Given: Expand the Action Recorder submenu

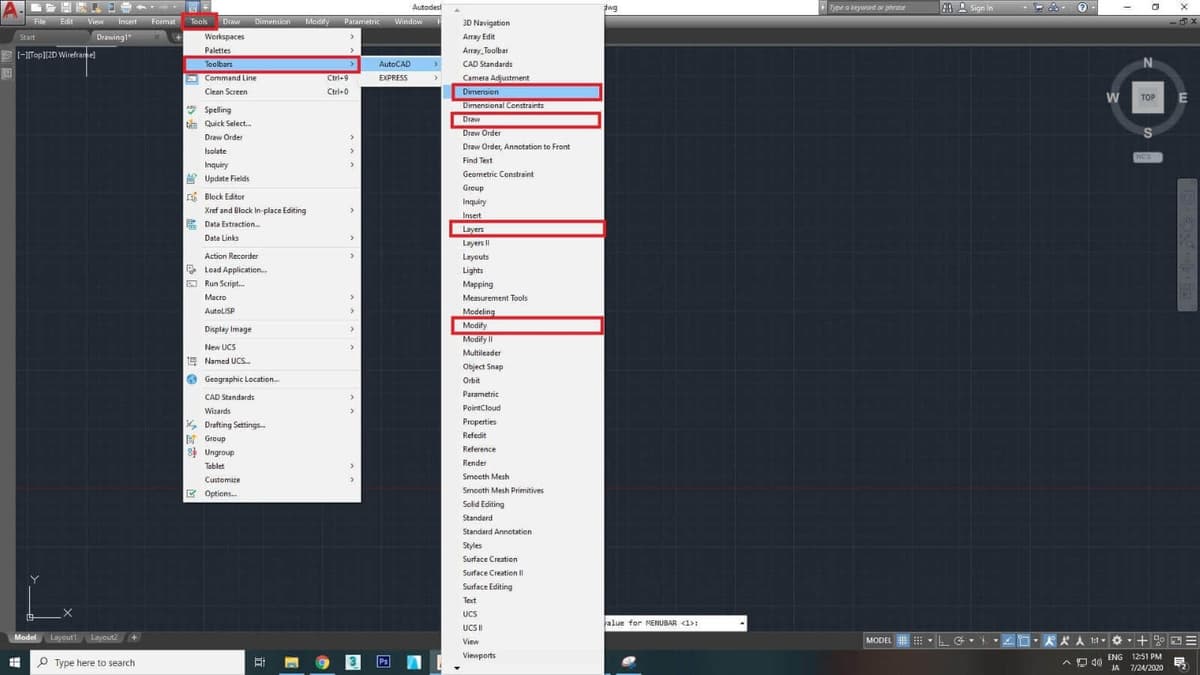Looking at the screenshot, I should point(271,256).
